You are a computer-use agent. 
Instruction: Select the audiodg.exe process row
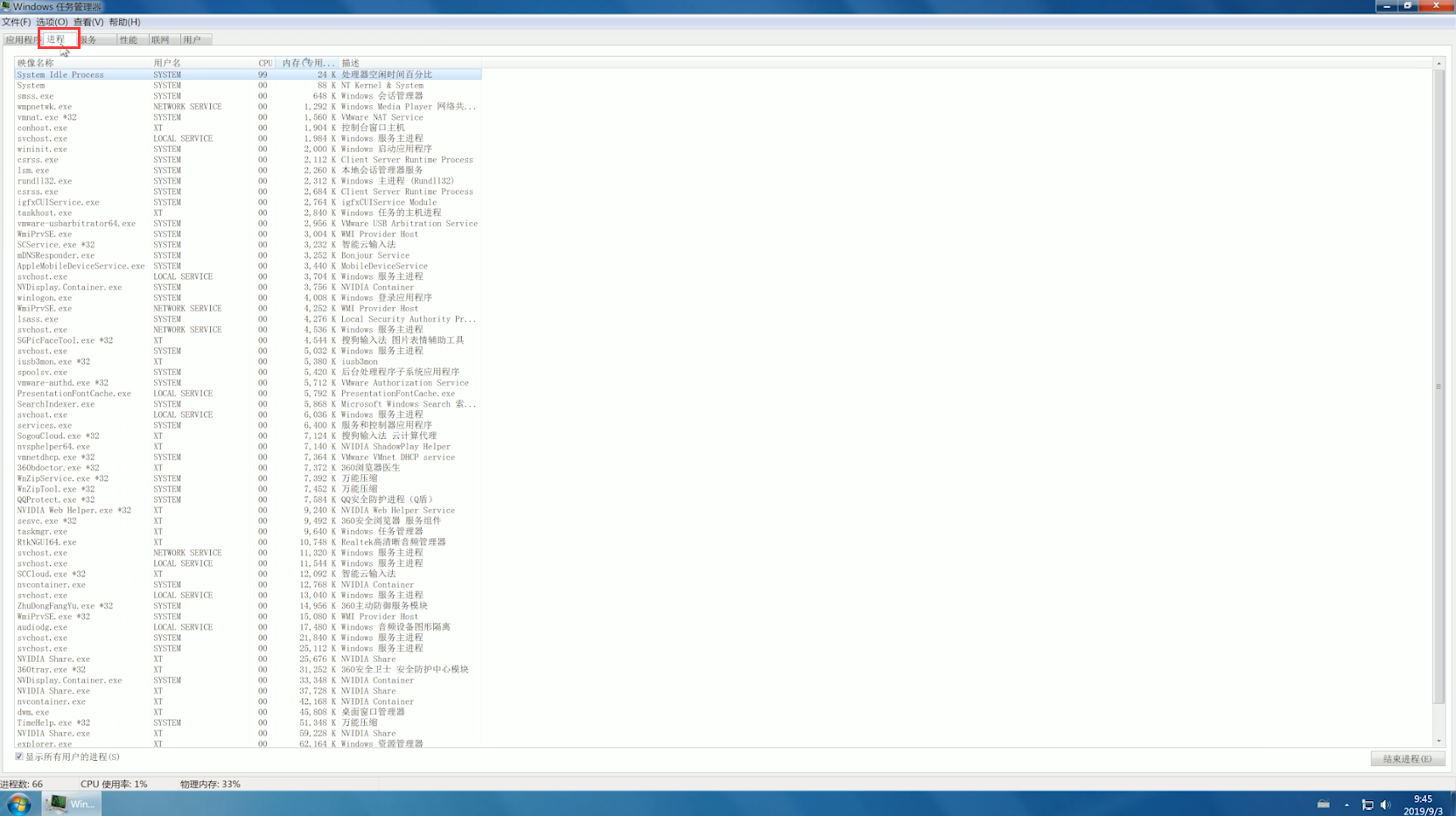click(248, 627)
